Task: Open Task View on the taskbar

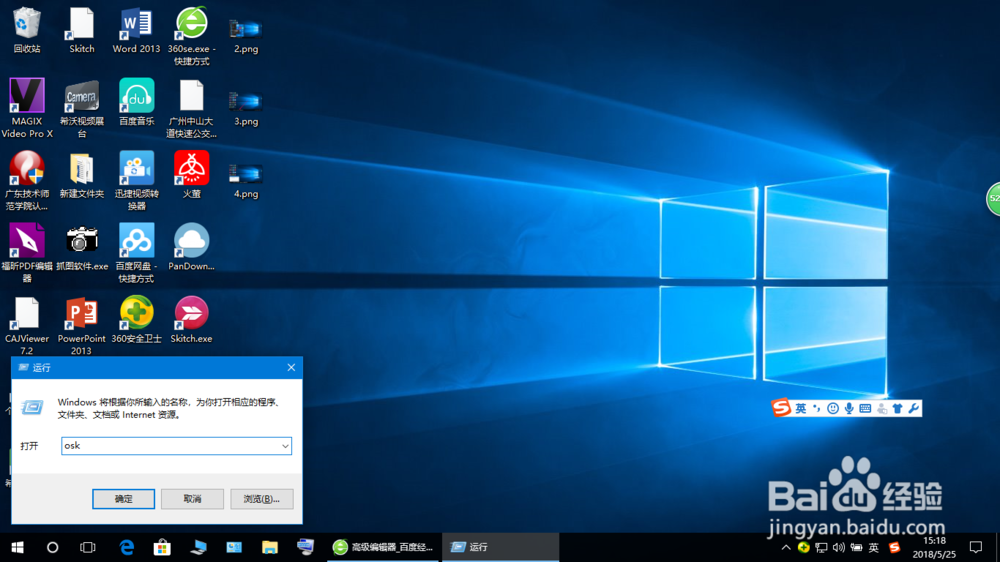Action: [x=87, y=547]
